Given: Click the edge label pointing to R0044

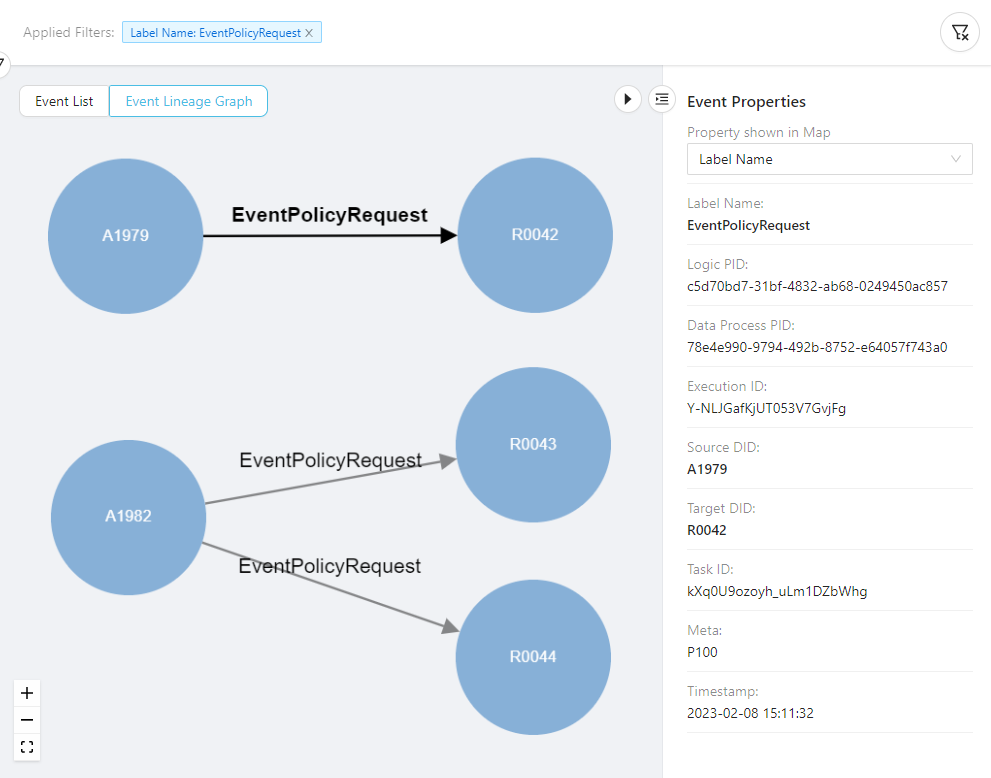Looking at the screenshot, I should pyautogui.click(x=329, y=566).
